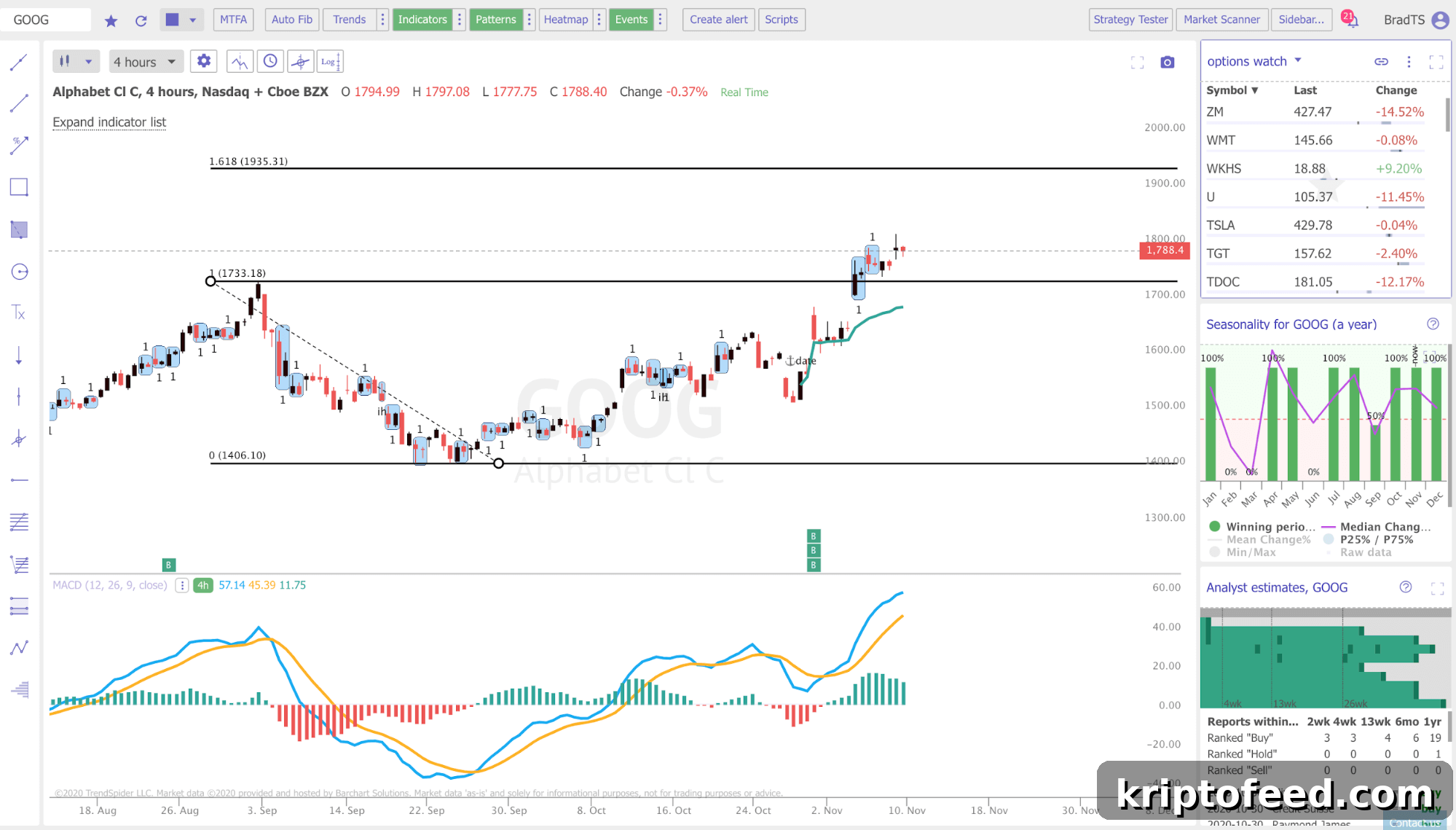The height and width of the screenshot is (830, 1456).
Task: Select the rectangle drawing tool
Action: 19,187
